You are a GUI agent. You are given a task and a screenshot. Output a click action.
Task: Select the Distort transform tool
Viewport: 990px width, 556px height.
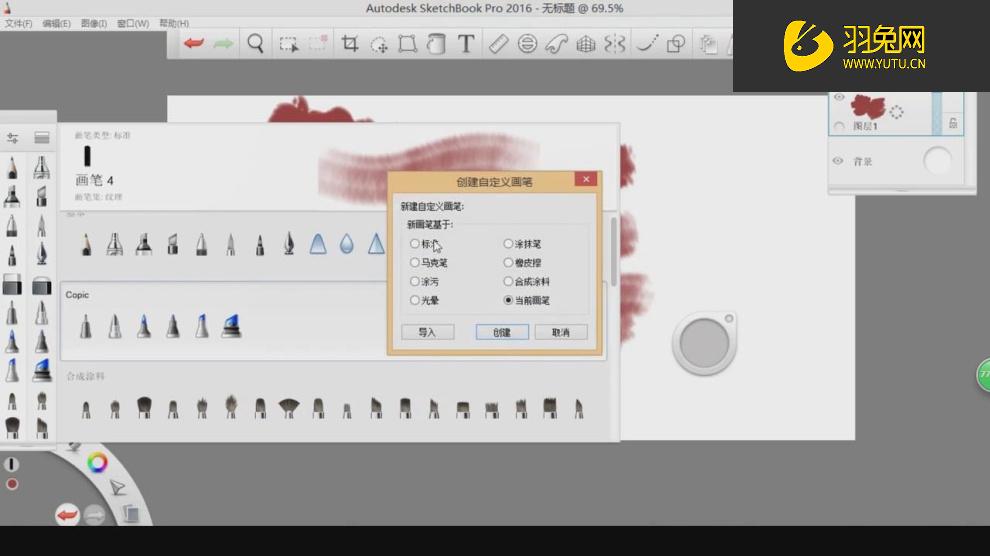[x=407, y=44]
